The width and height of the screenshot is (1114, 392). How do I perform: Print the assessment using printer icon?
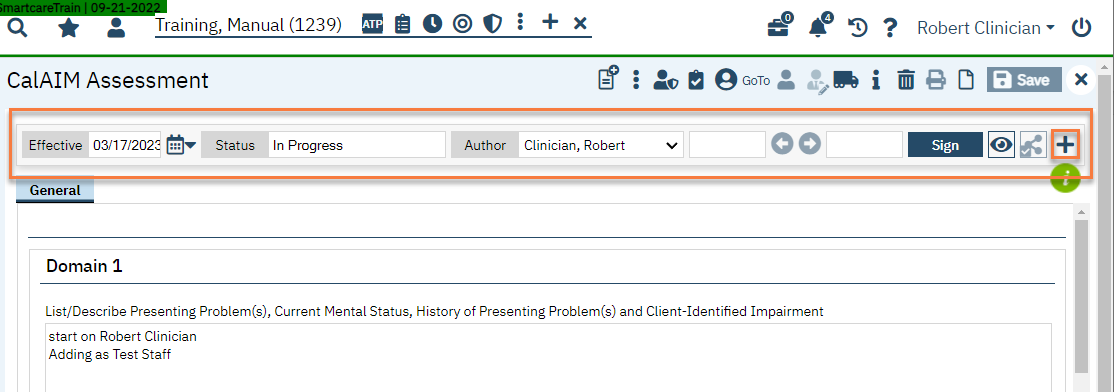coord(936,80)
